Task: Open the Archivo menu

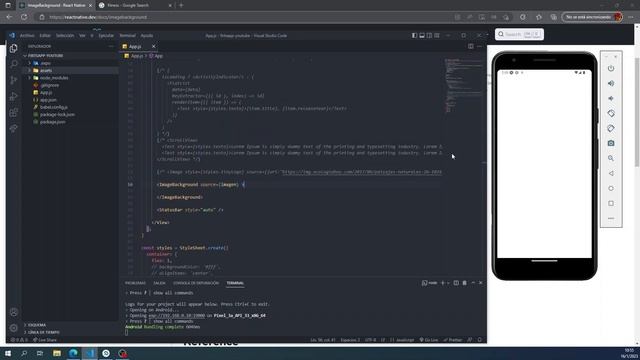Action: 27,36
